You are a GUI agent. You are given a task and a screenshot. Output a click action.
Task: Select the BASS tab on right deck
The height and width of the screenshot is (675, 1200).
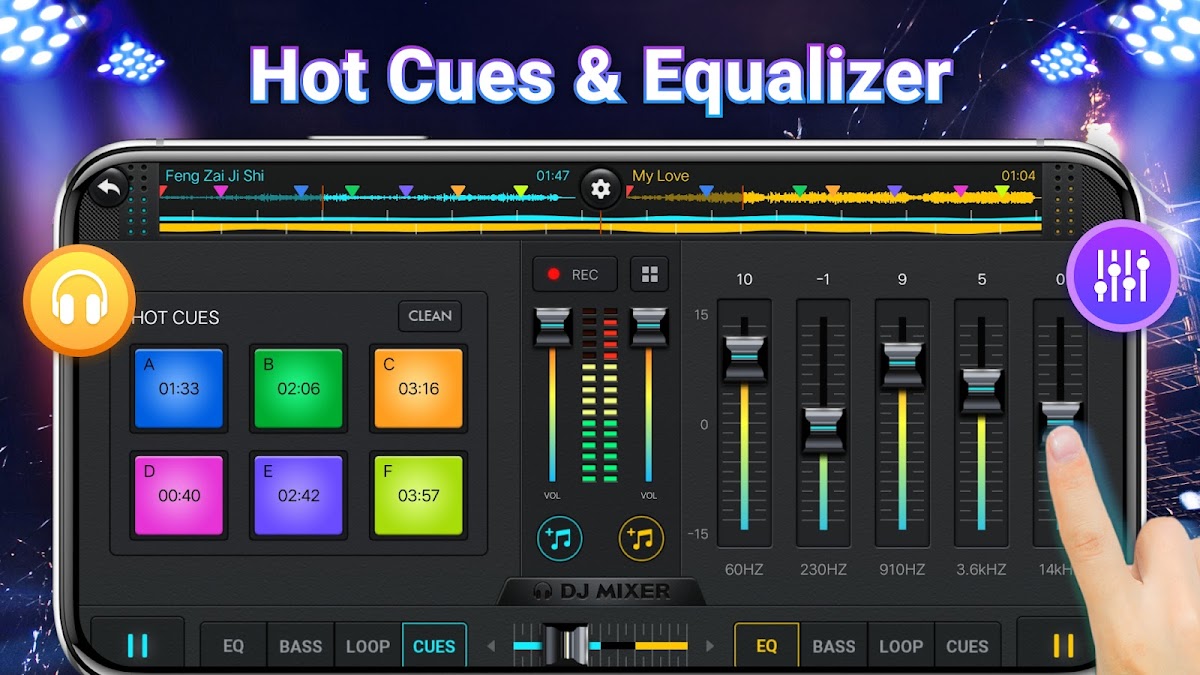(x=833, y=646)
